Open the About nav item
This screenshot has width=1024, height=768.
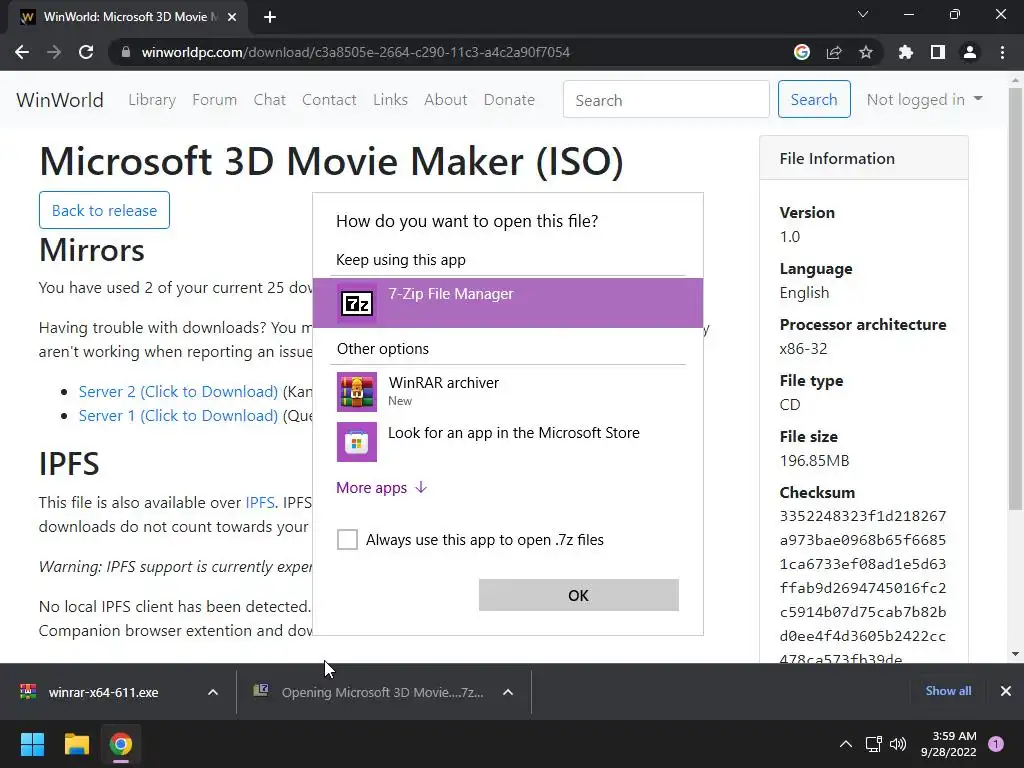pyautogui.click(x=446, y=100)
